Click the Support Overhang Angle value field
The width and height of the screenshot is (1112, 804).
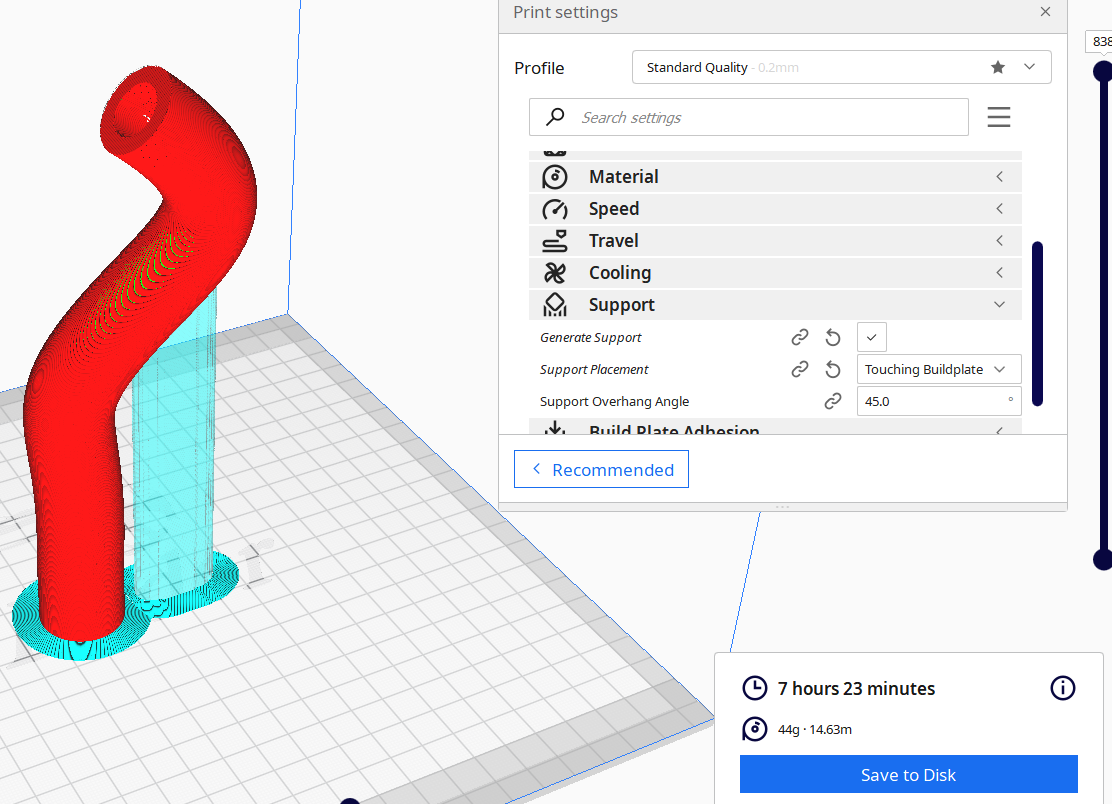939,401
